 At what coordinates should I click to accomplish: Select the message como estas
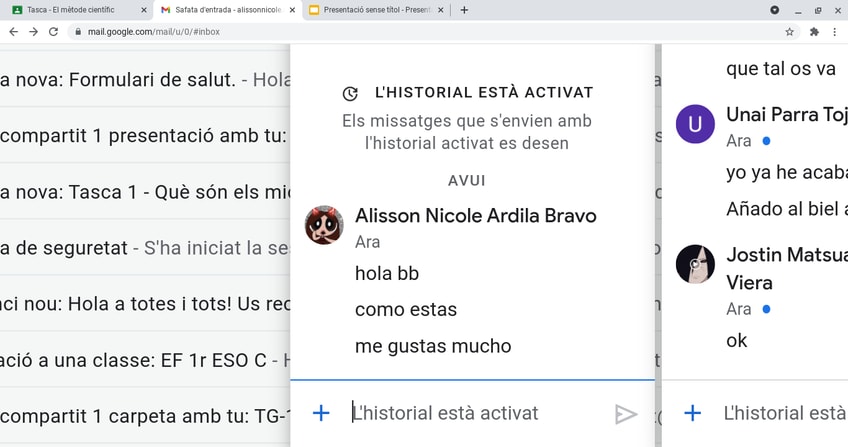click(406, 310)
